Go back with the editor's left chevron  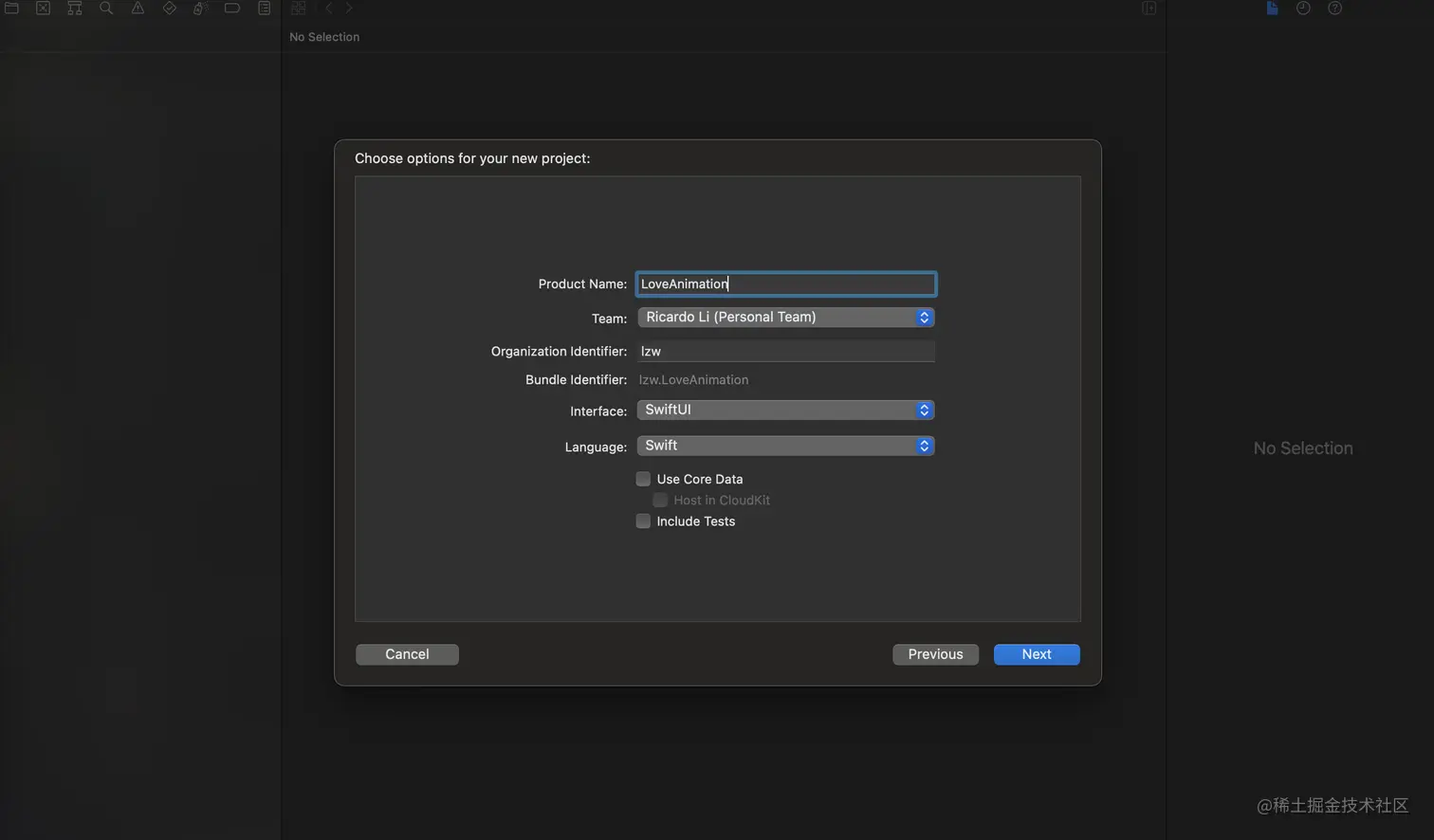[329, 9]
